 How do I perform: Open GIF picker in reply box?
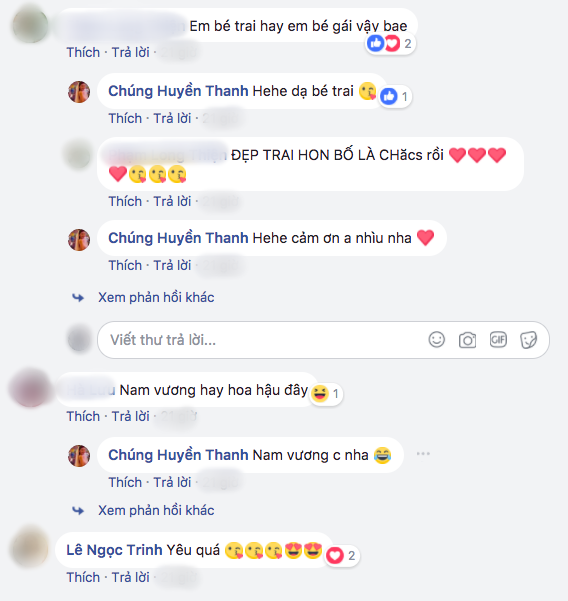click(498, 340)
